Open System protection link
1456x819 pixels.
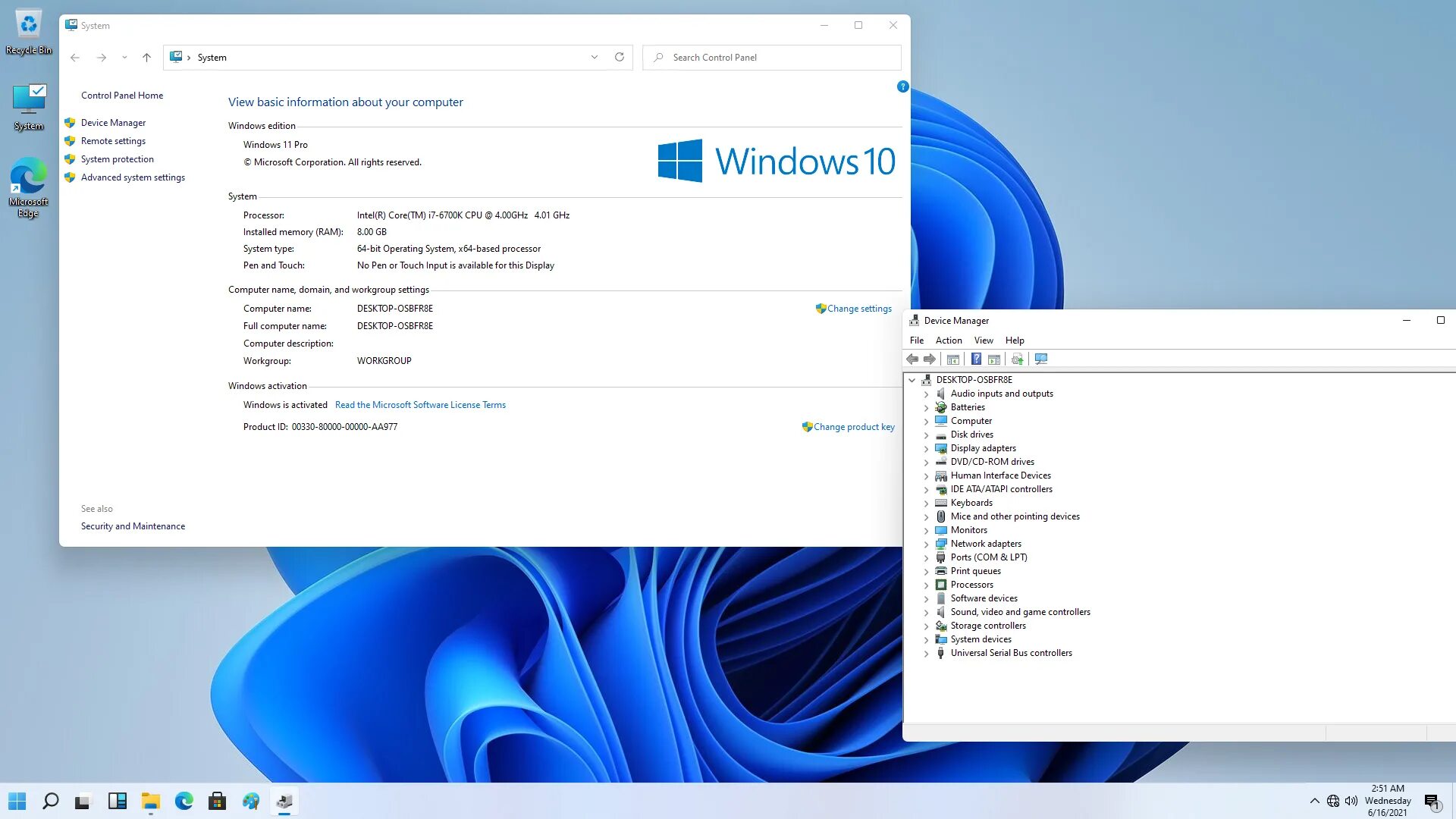point(118,159)
